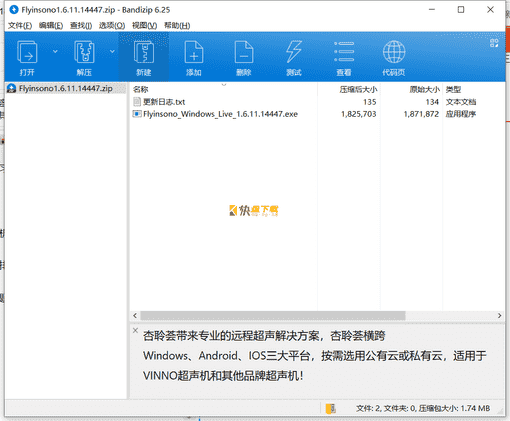Click the 解压 (Extract) toolbar icon
The height and width of the screenshot is (421, 510).
(x=84, y=52)
